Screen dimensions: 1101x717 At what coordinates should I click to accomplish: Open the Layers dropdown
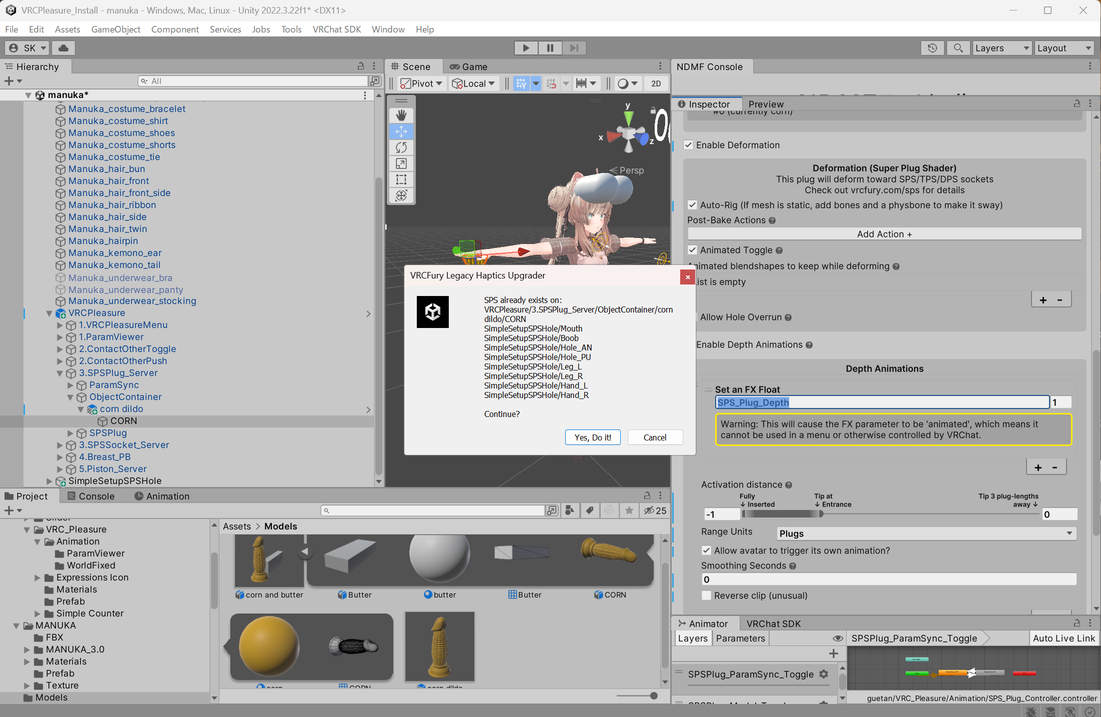click(x=1001, y=48)
